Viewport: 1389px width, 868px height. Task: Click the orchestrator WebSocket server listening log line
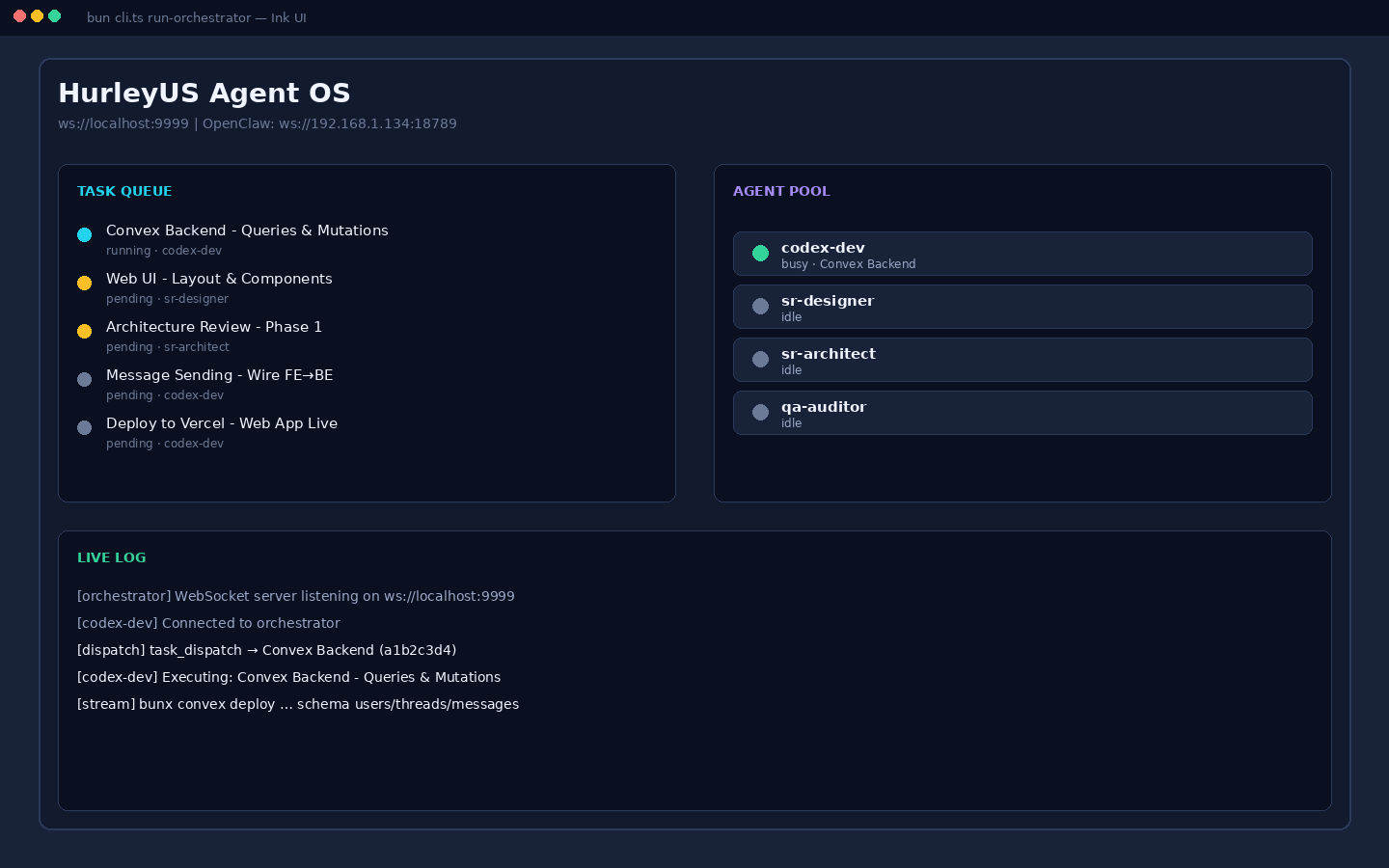pyautogui.click(x=296, y=596)
